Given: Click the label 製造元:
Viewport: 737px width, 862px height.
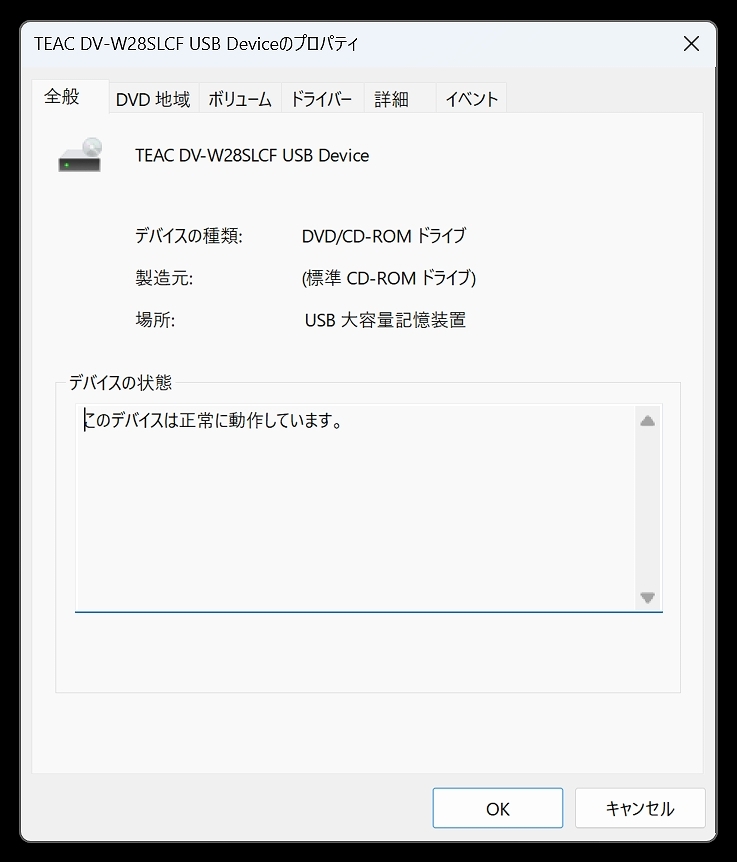Looking at the screenshot, I should (x=164, y=278).
